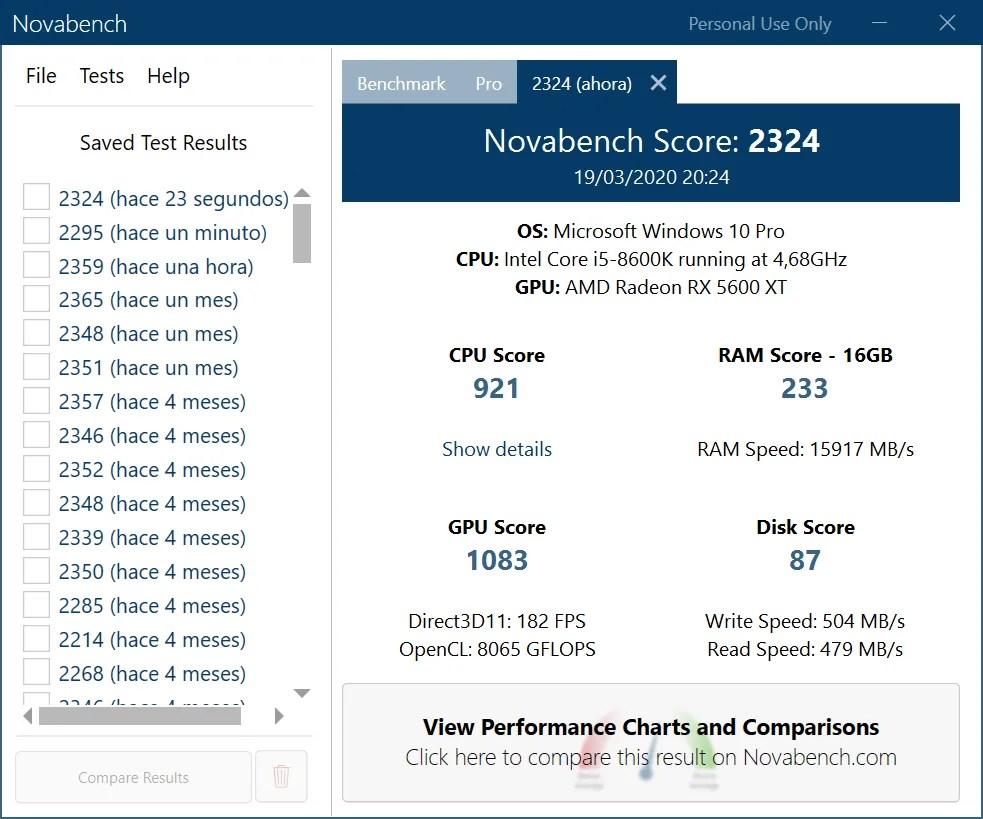This screenshot has height=819, width=983.
Task: Click the Novabench Score: 2324 heading
Action: pos(651,140)
